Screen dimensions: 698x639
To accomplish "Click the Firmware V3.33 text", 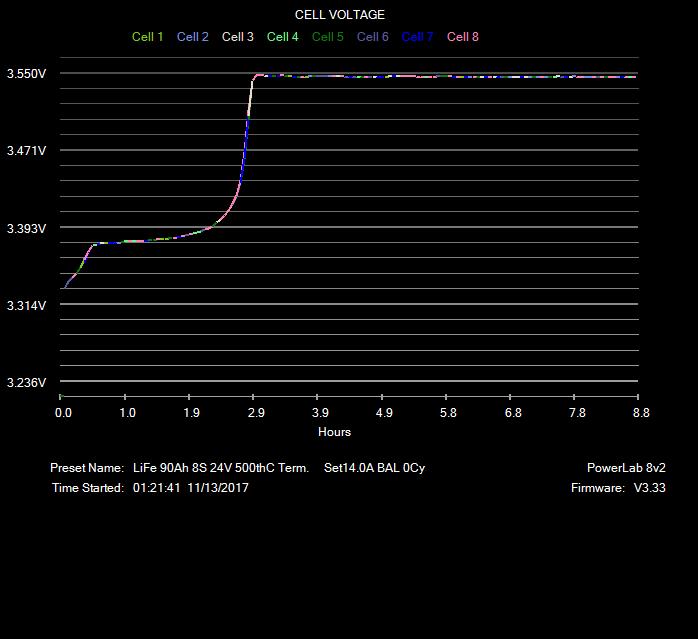I will 611,488.
